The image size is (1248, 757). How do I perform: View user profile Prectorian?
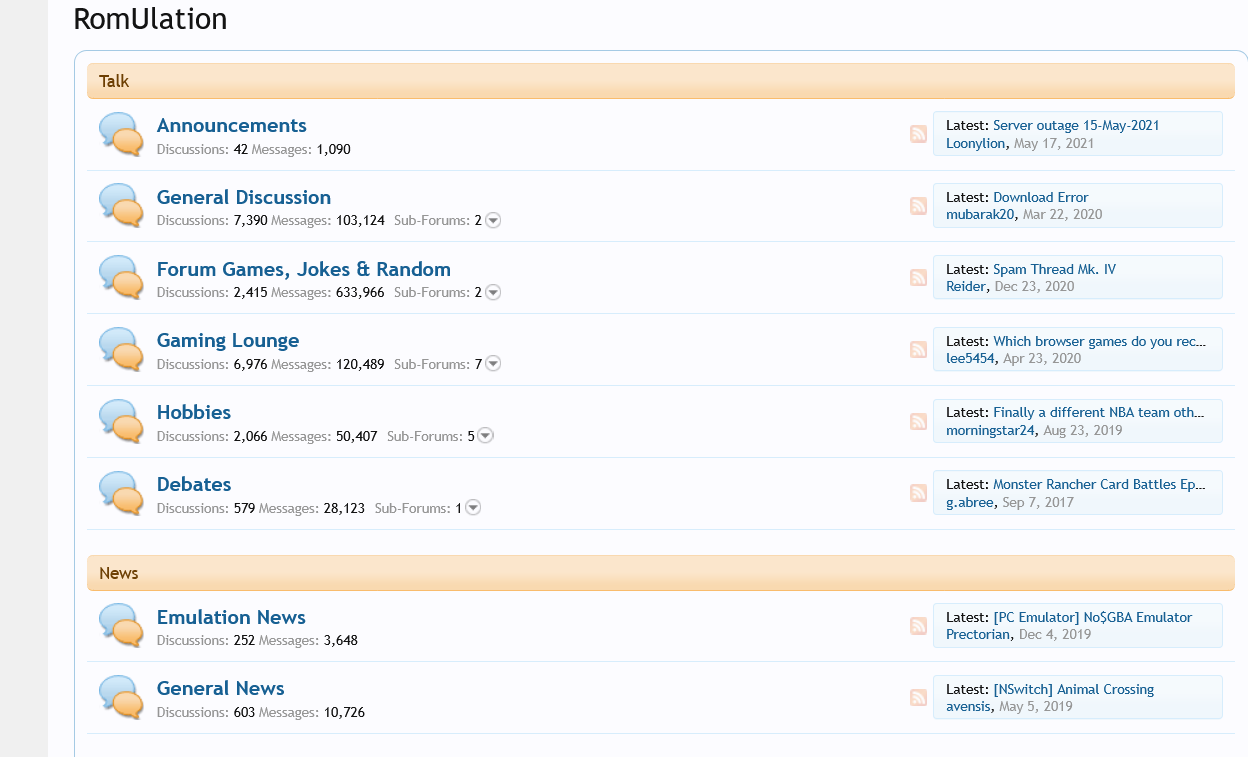(x=978, y=634)
